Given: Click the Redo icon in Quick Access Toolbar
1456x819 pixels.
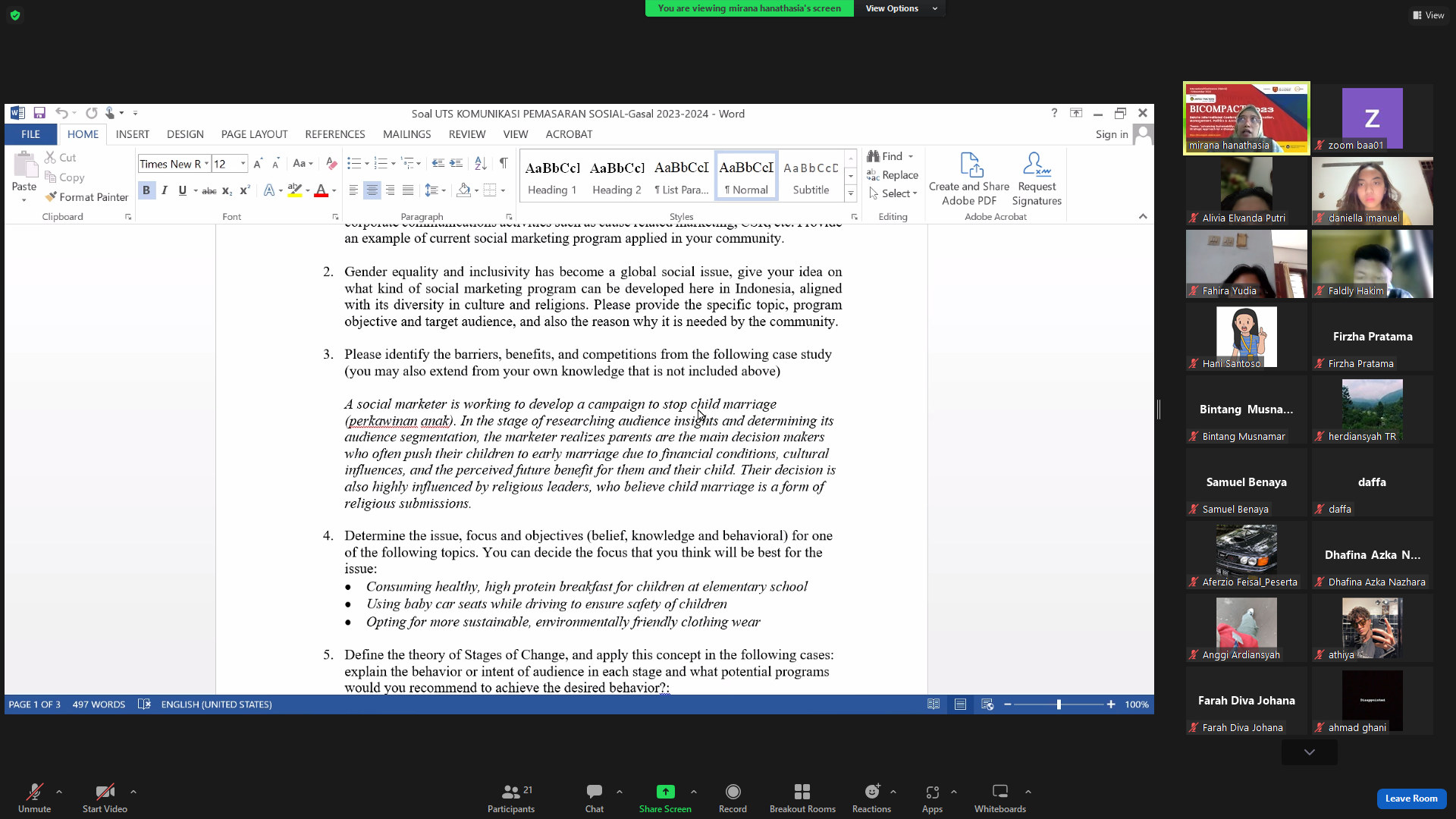Looking at the screenshot, I should click(91, 113).
